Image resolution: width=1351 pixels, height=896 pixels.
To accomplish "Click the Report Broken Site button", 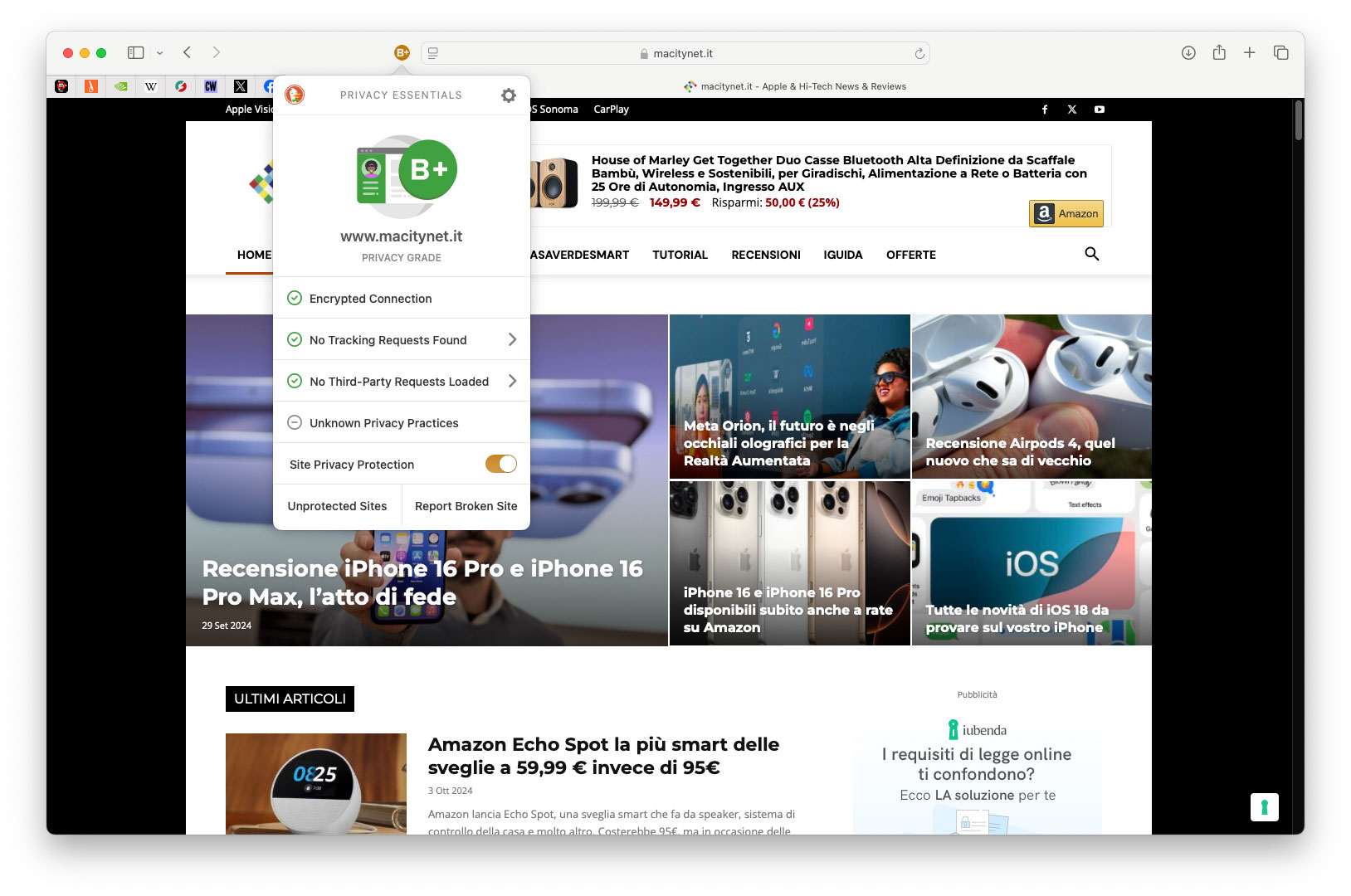I will [466, 506].
